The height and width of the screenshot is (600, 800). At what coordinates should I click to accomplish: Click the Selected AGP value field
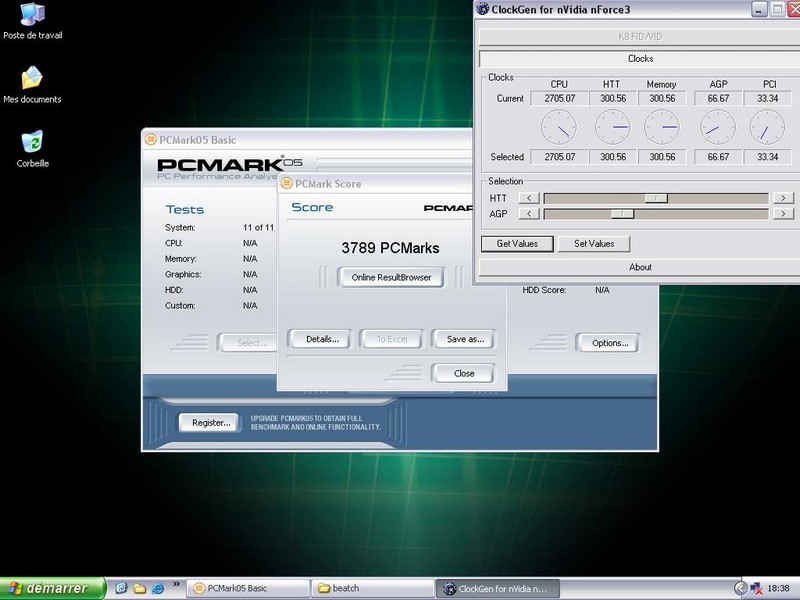718,157
